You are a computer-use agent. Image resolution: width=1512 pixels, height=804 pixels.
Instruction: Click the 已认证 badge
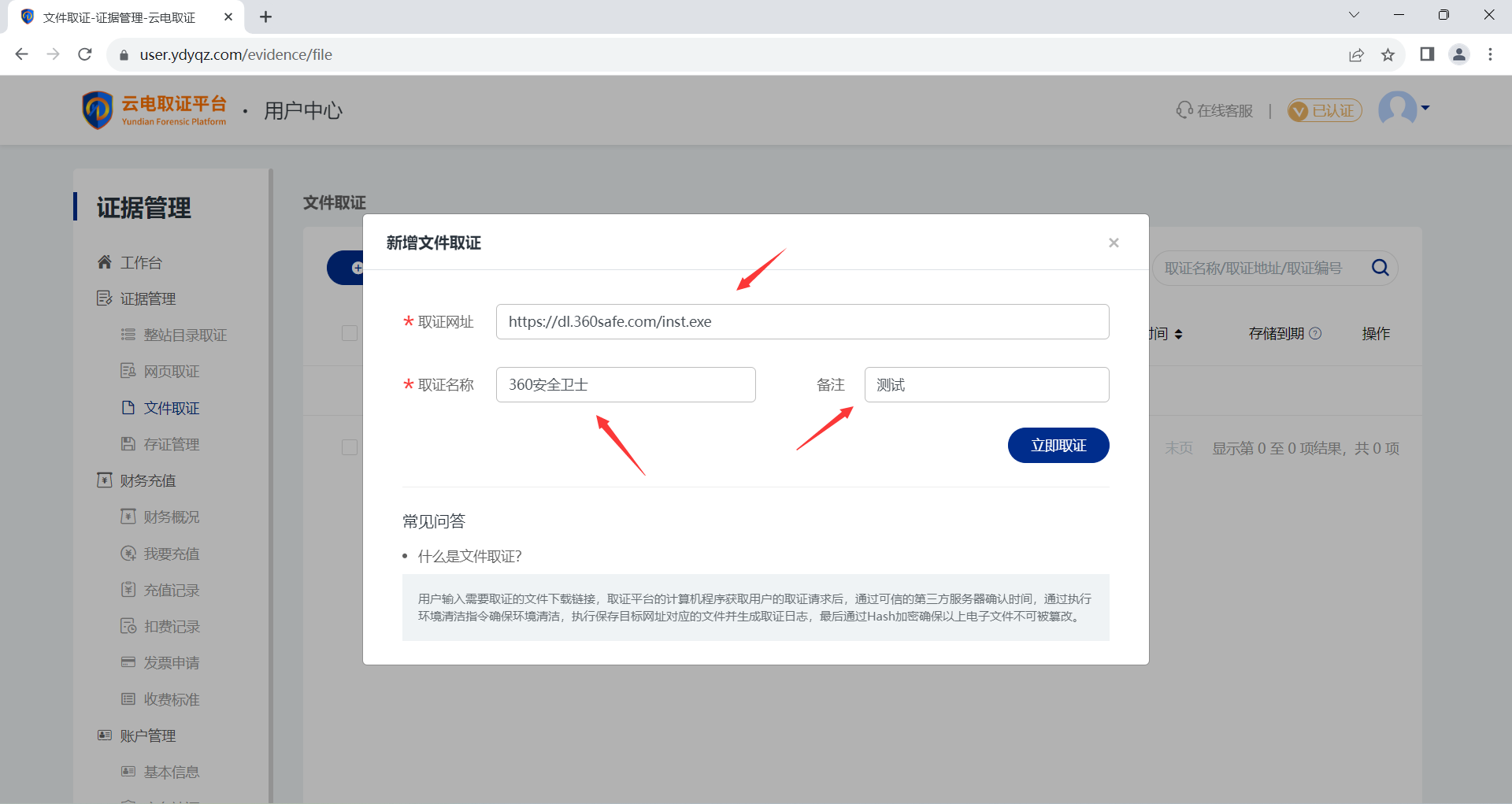click(x=1325, y=111)
